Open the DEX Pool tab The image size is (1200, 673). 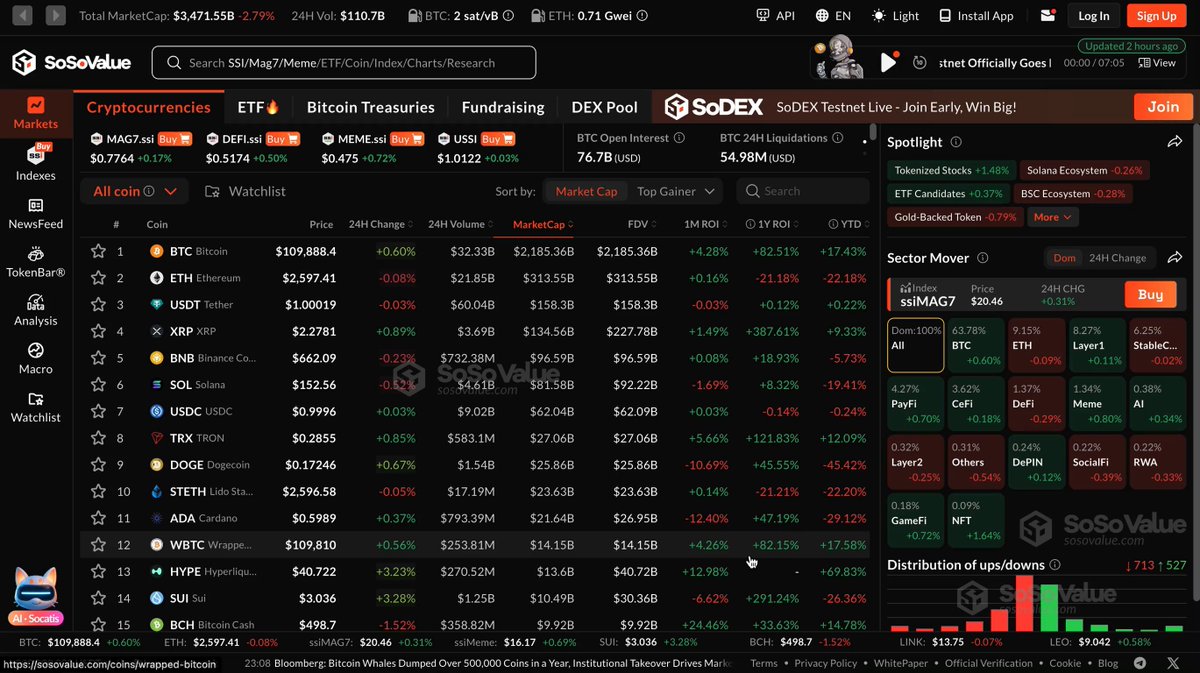click(x=604, y=107)
